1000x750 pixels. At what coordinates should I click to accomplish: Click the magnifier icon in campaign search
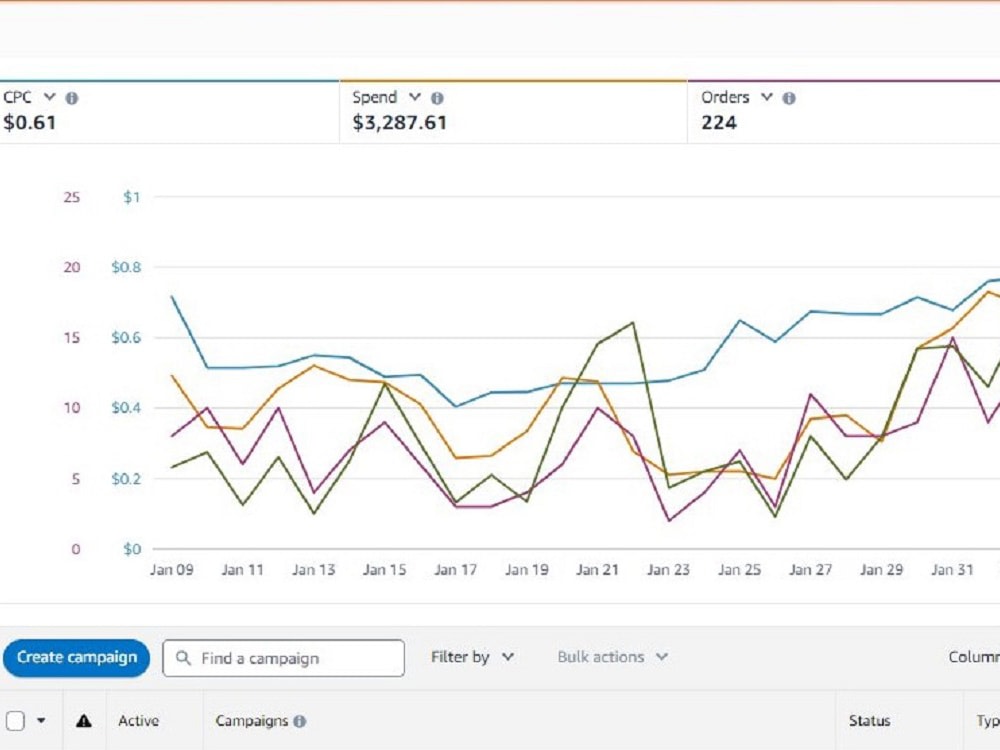(x=183, y=658)
